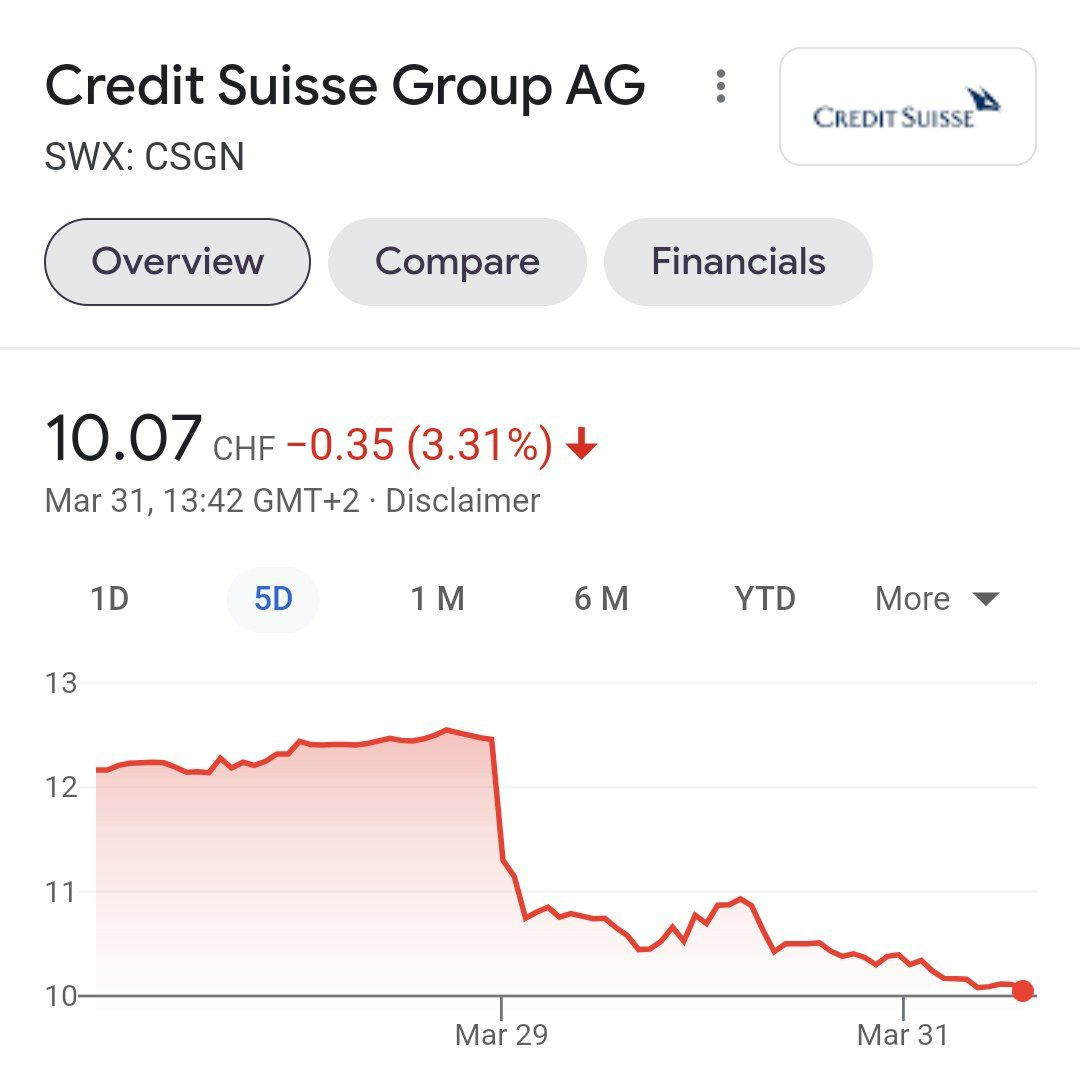
Task: Select the YTD chart range
Action: (765, 598)
